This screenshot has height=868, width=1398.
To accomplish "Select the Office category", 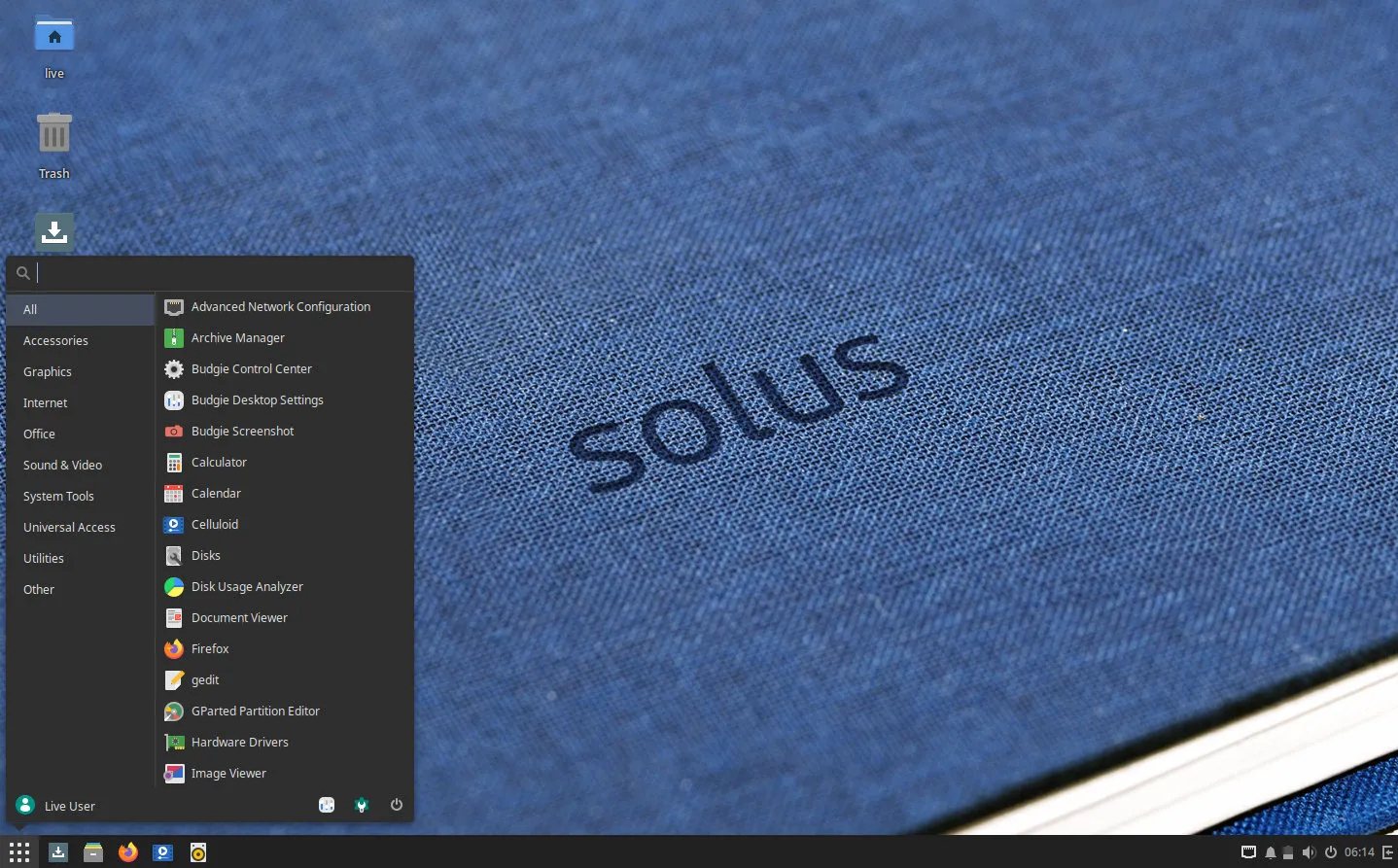I will (x=81, y=434).
